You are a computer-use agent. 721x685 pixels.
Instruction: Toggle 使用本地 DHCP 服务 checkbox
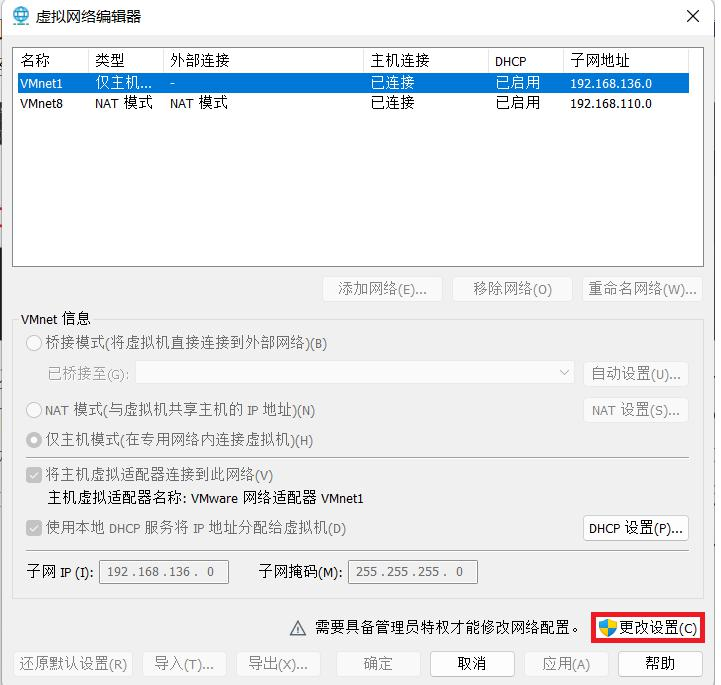click(x=34, y=528)
